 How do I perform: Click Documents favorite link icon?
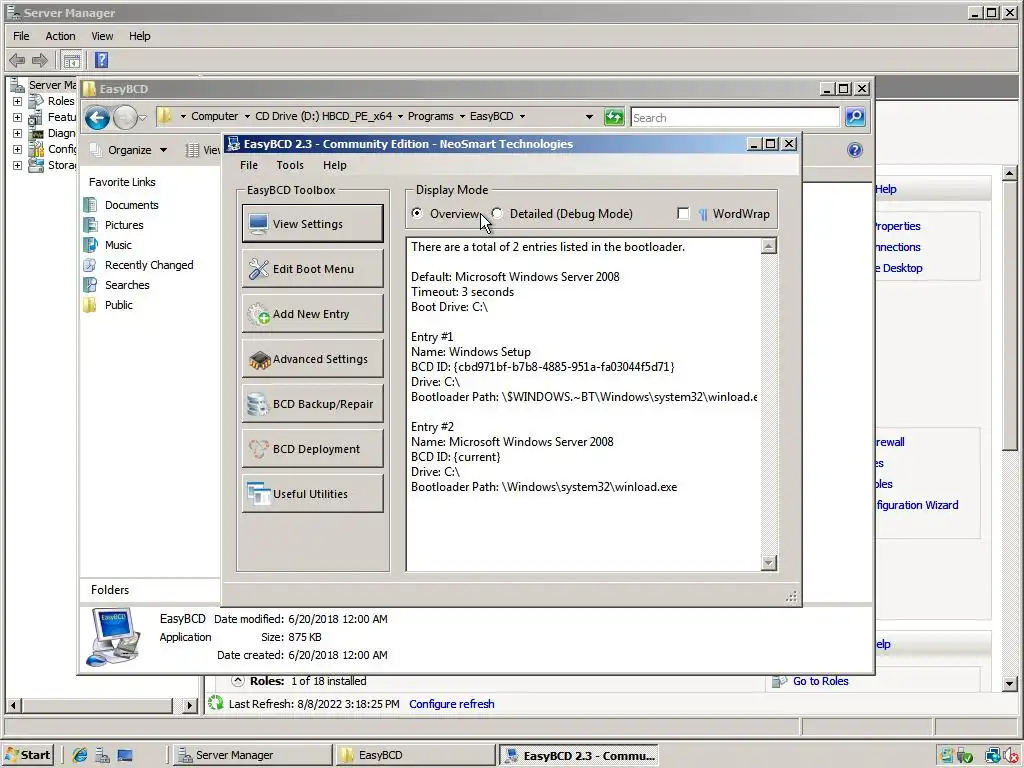pos(90,205)
